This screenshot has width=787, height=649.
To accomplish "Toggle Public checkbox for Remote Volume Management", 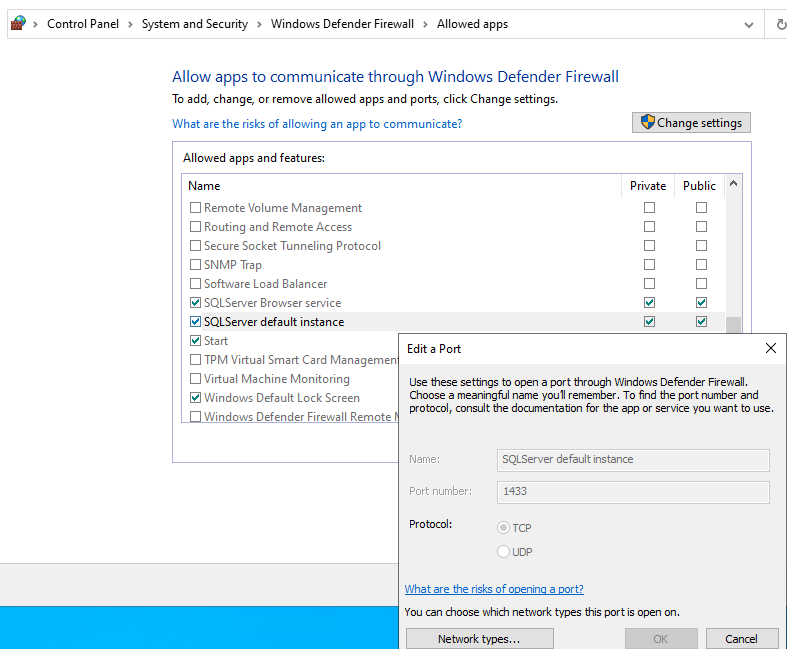I will click(x=701, y=207).
